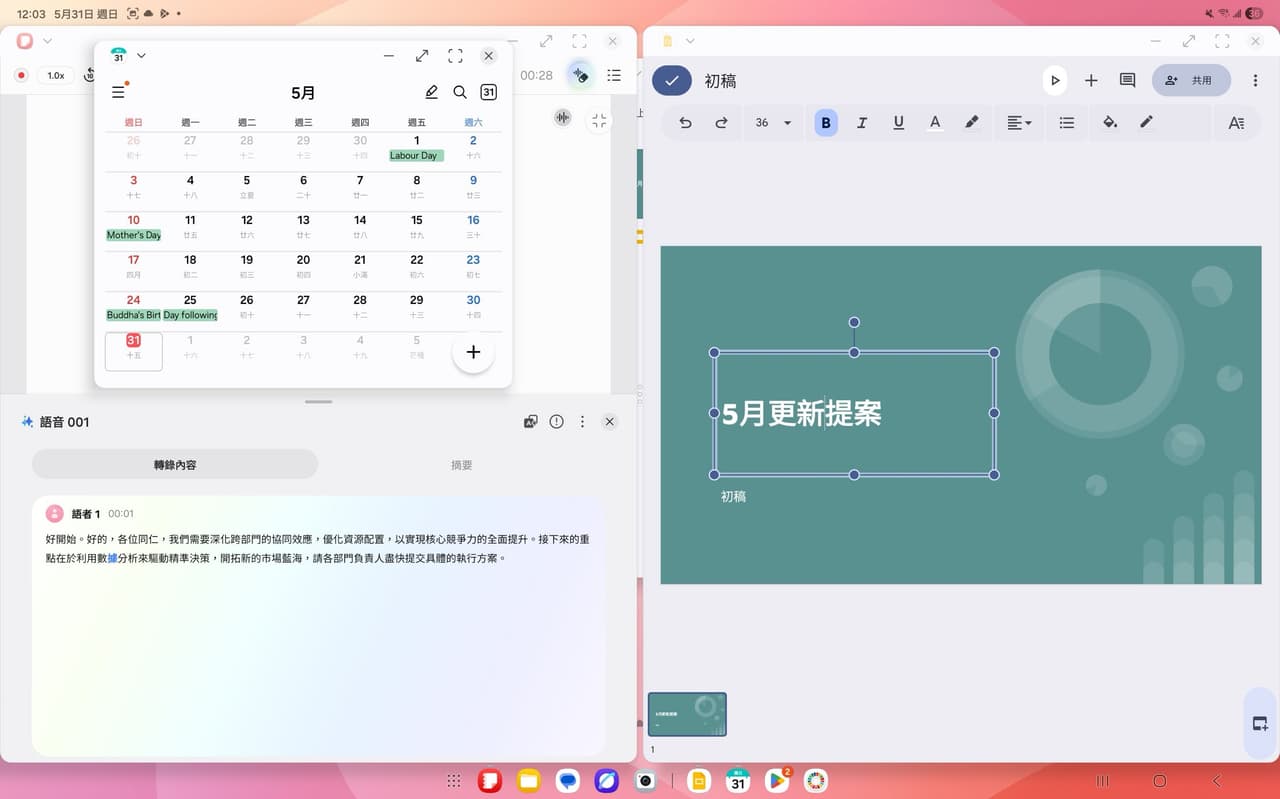Select May 31 in calendar
The width and height of the screenshot is (1280, 799).
point(133,351)
